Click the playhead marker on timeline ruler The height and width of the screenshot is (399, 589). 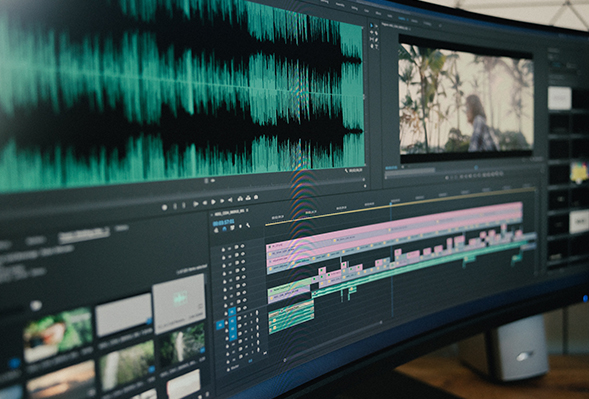pos(391,203)
